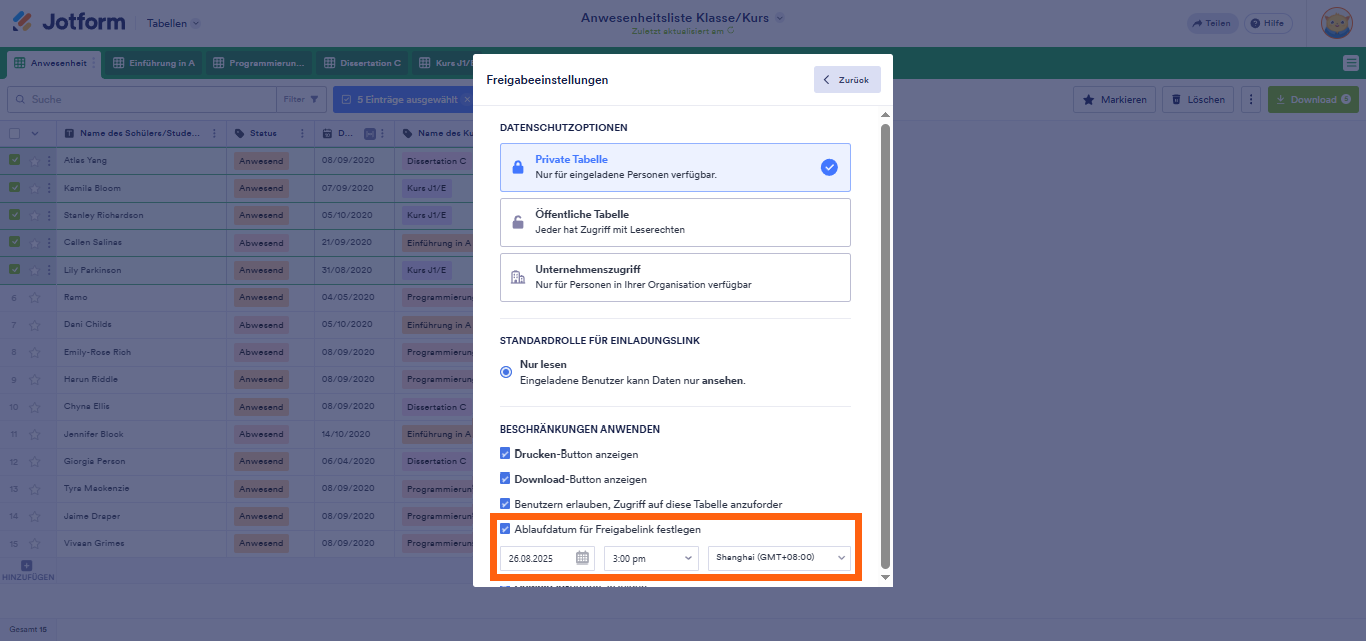Star the Jennifer Block row
The width and height of the screenshot is (1366, 641).
[34, 434]
